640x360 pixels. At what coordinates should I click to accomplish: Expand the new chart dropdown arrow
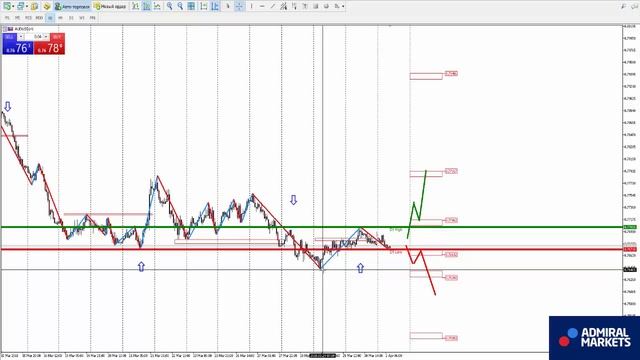[x=13, y=6]
